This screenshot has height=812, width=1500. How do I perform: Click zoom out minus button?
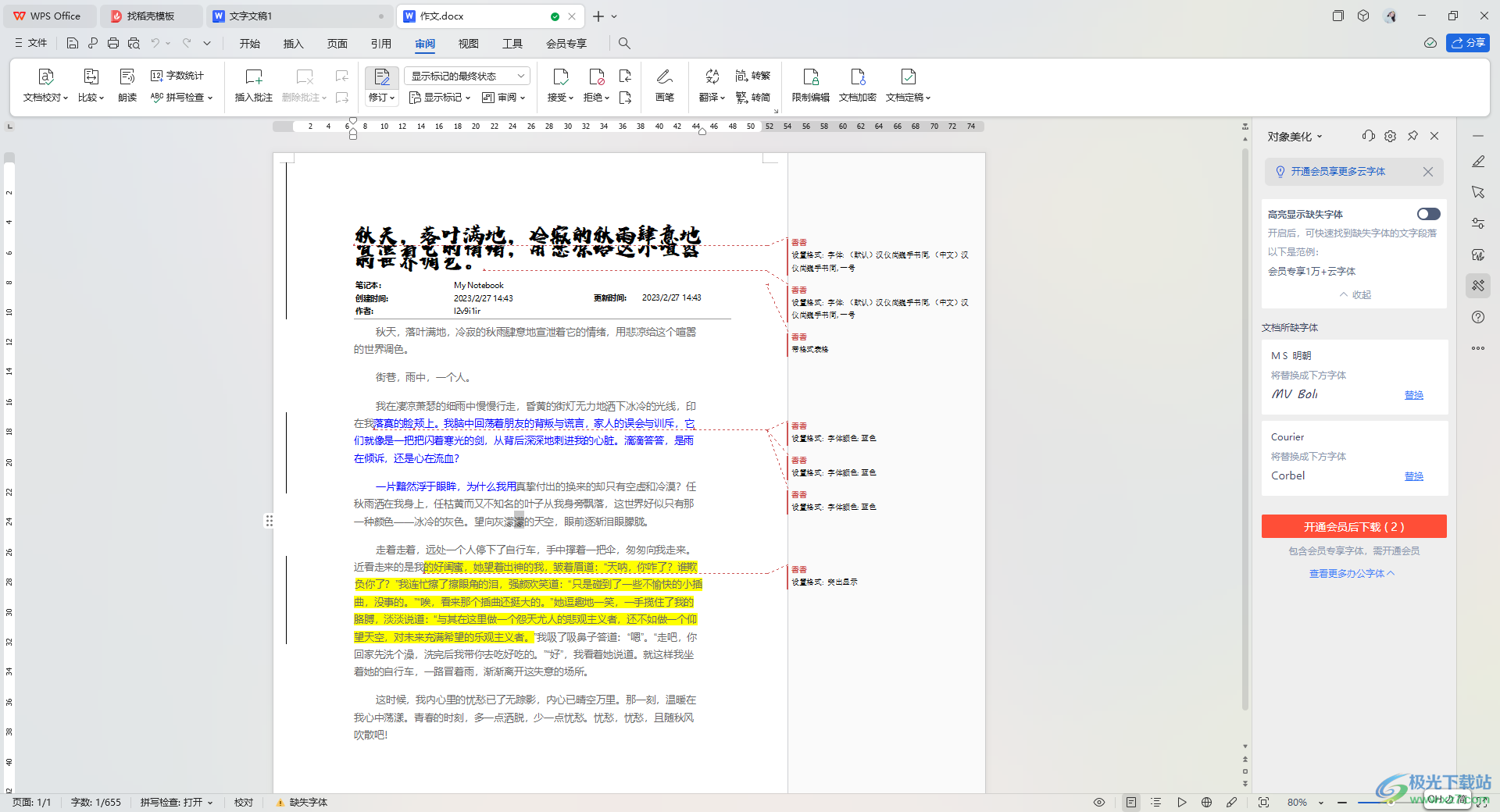(x=1342, y=802)
